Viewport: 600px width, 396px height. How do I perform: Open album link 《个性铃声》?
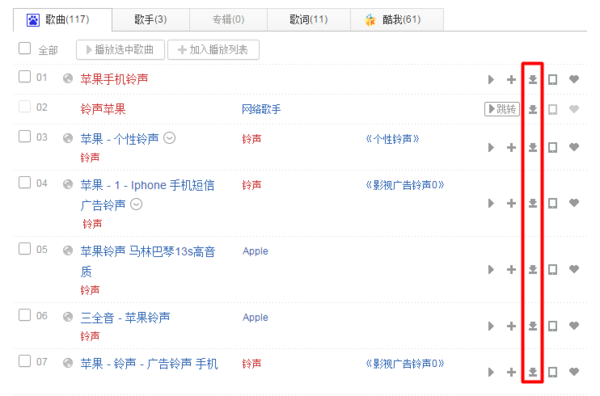[x=392, y=139]
